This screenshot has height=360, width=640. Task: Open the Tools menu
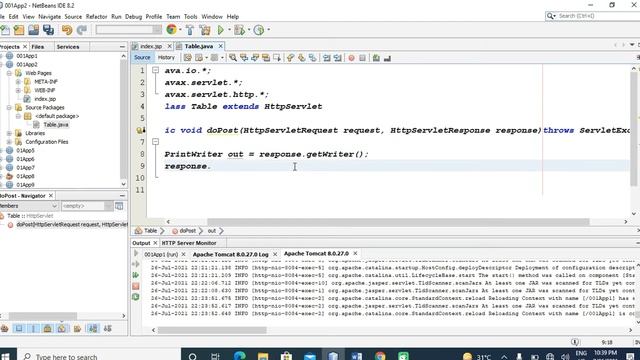click(x=190, y=17)
